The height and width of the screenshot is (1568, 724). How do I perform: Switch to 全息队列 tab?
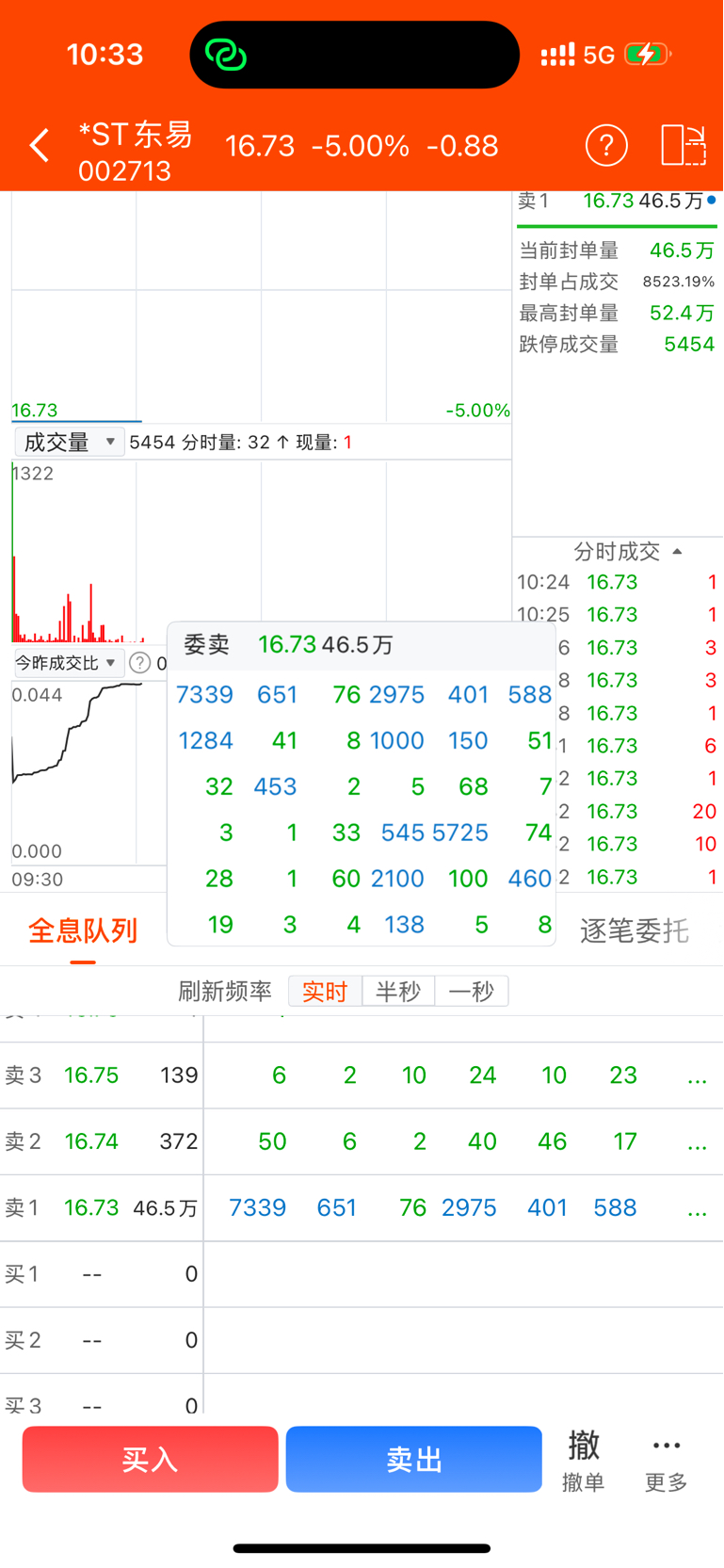pos(83,930)
